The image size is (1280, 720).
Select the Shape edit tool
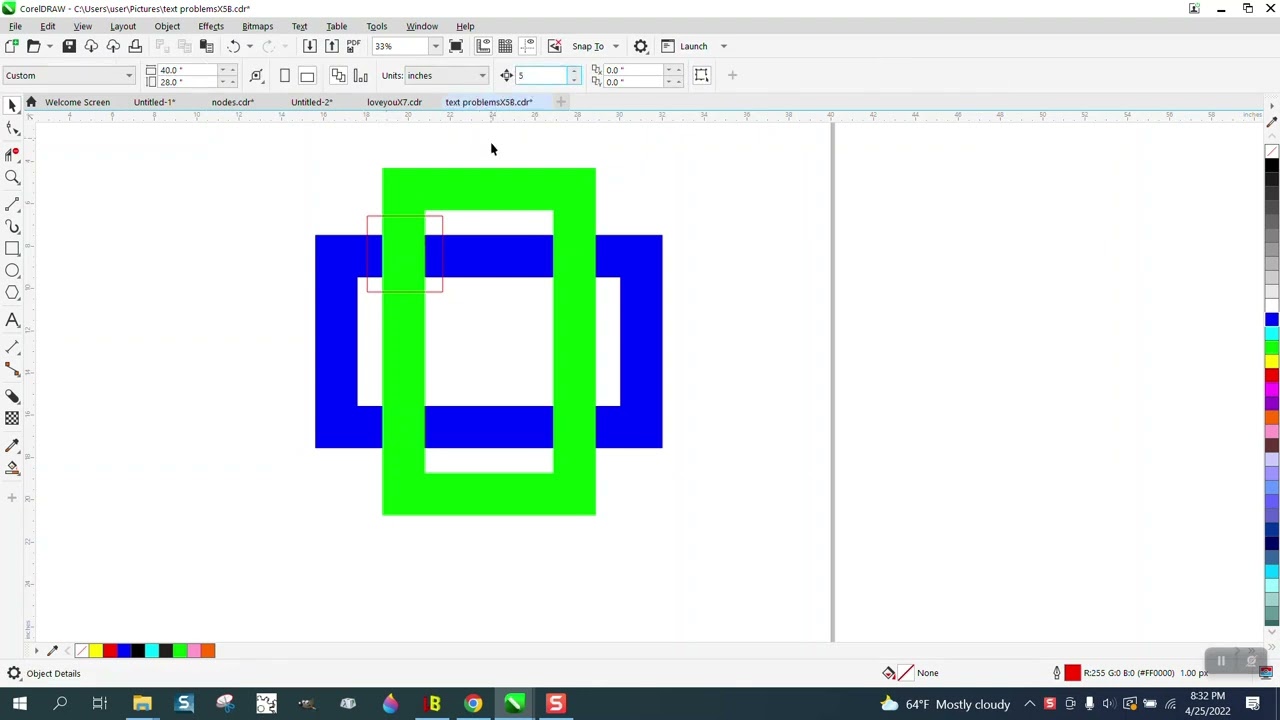click(x=12, y=129)
